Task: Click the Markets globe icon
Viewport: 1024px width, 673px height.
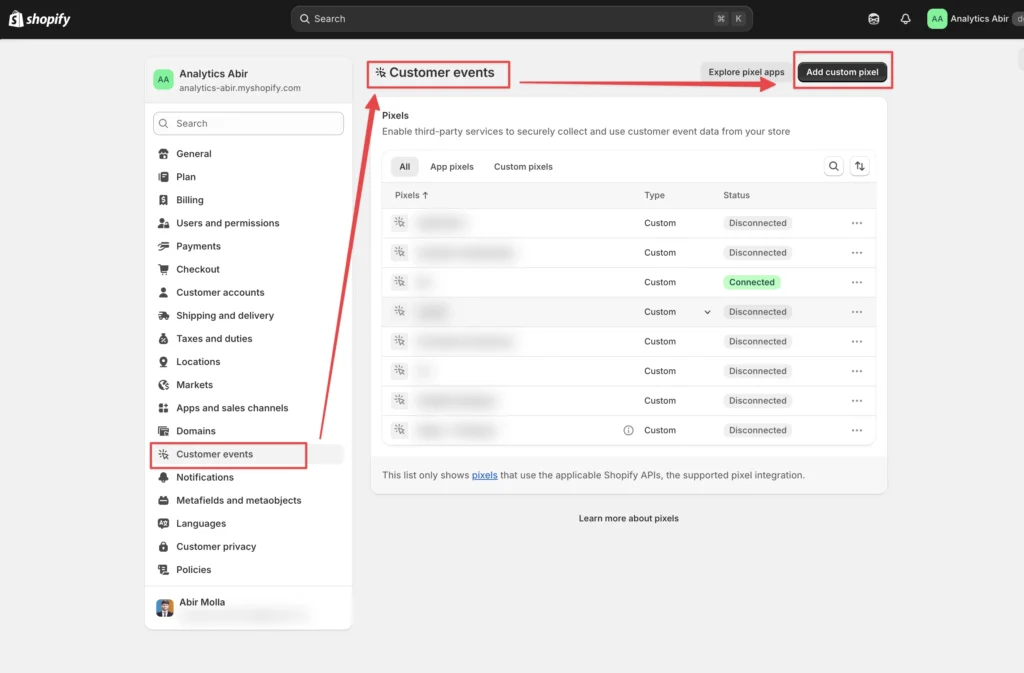Action: tap(163, 385)
